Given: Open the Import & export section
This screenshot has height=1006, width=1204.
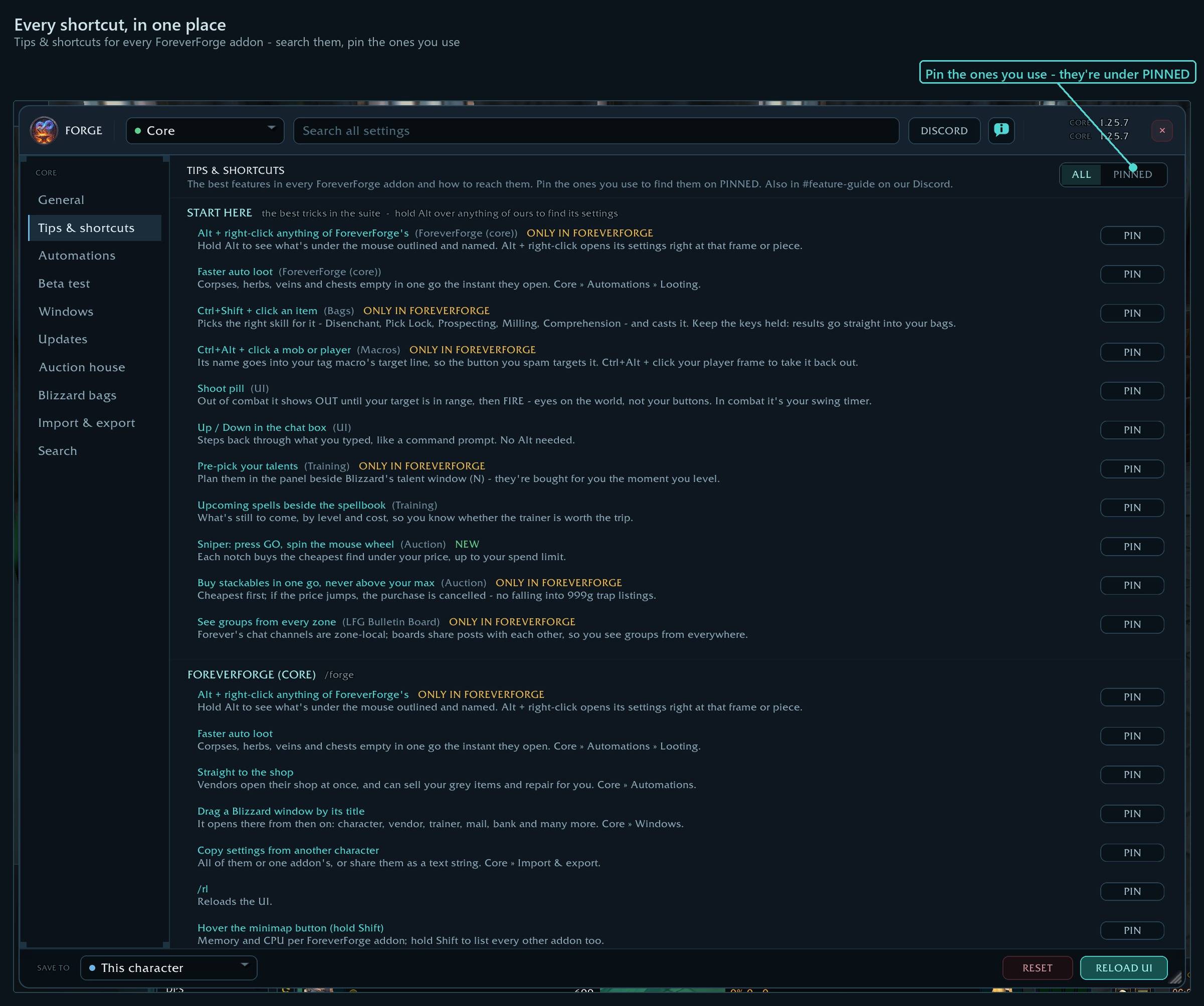Looking at the screenshot, I should pyautogui.click(x=95, y=423).
